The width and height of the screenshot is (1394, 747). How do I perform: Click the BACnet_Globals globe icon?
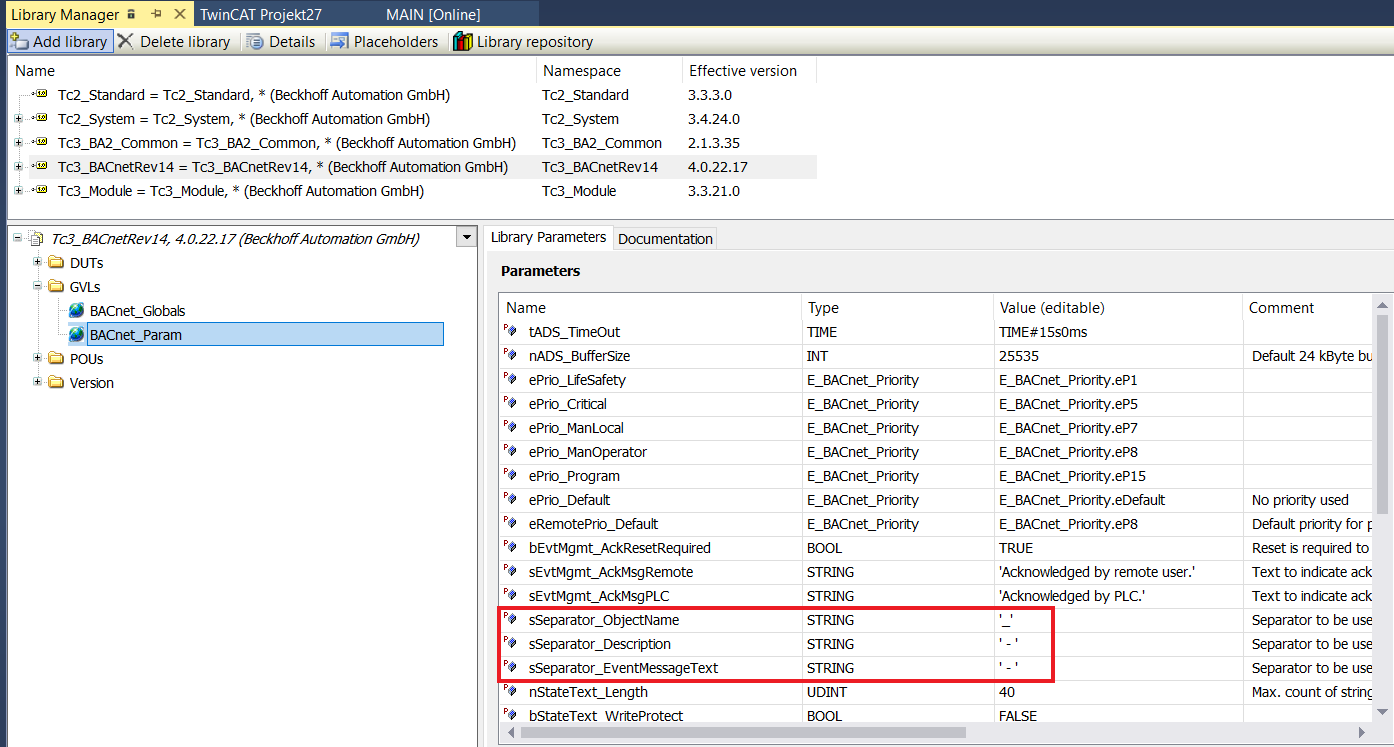(77, 311)
